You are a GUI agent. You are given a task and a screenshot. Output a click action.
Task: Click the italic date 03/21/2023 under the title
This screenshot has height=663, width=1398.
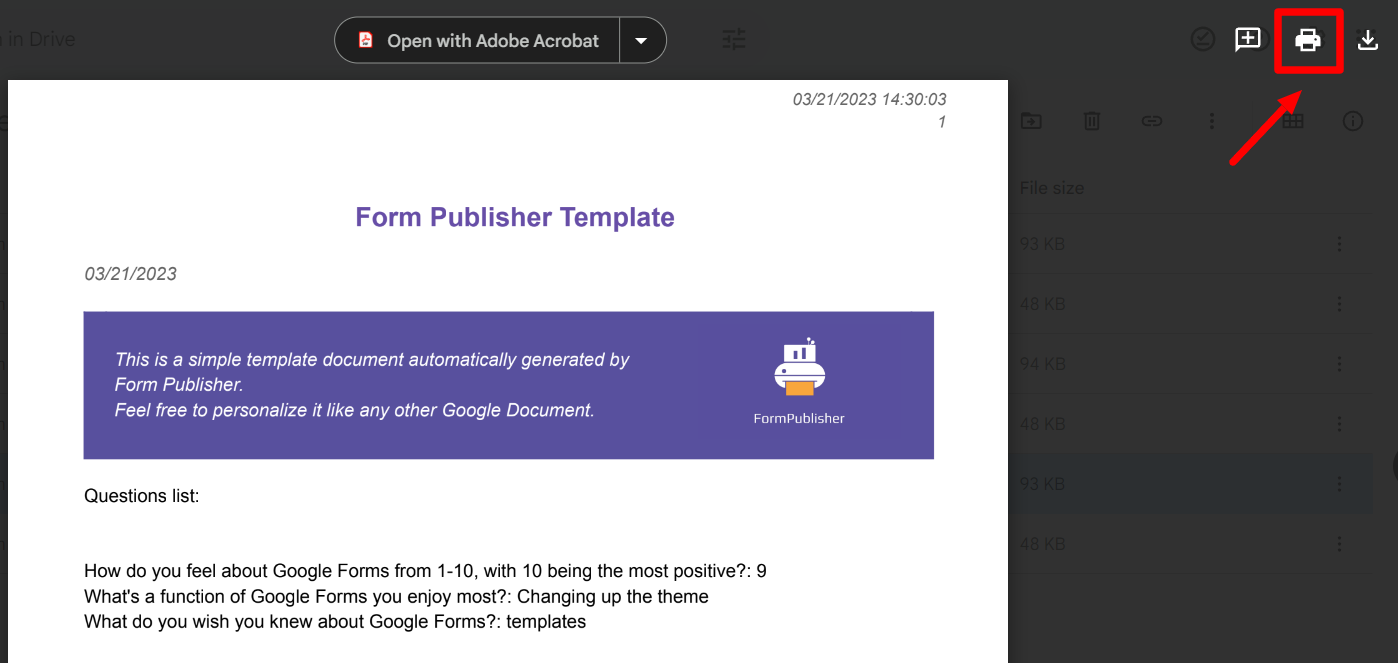pyautogui.click(x=131, y=274)
